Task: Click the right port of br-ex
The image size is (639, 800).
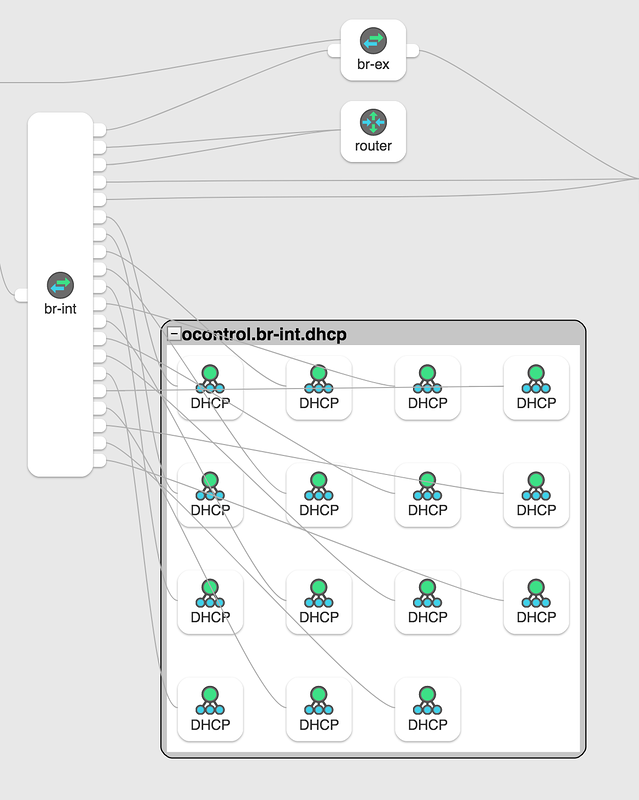Action: click(413, 50)
